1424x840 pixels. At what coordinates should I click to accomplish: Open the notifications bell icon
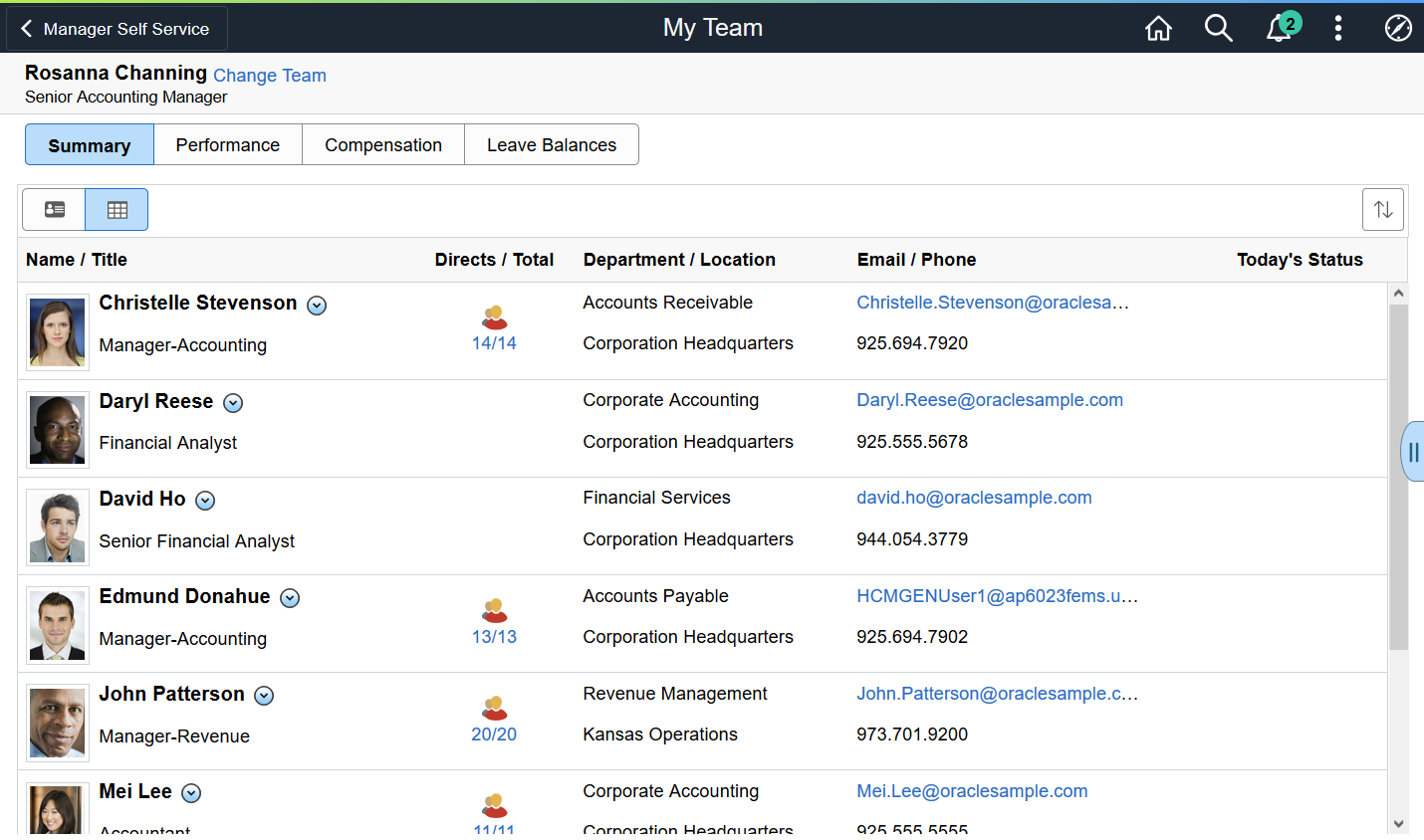click(x=1281, y=27)
